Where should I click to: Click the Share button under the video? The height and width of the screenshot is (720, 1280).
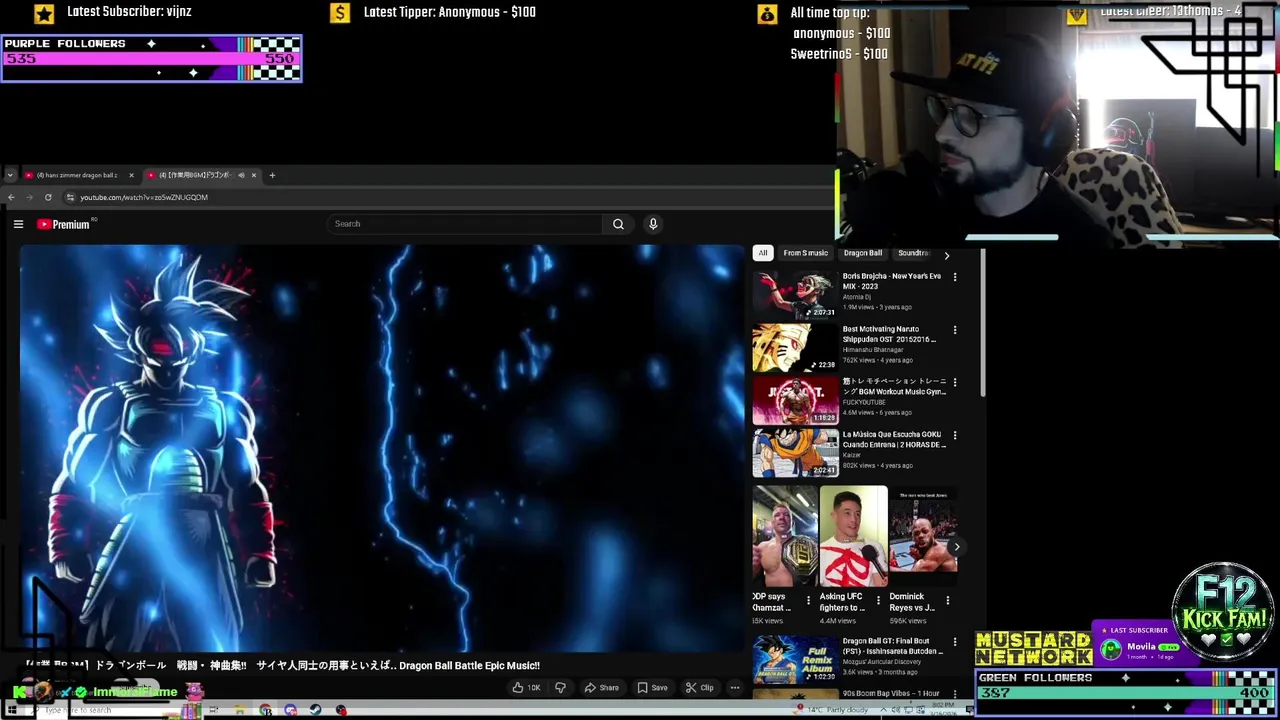(x=601, y=688)
